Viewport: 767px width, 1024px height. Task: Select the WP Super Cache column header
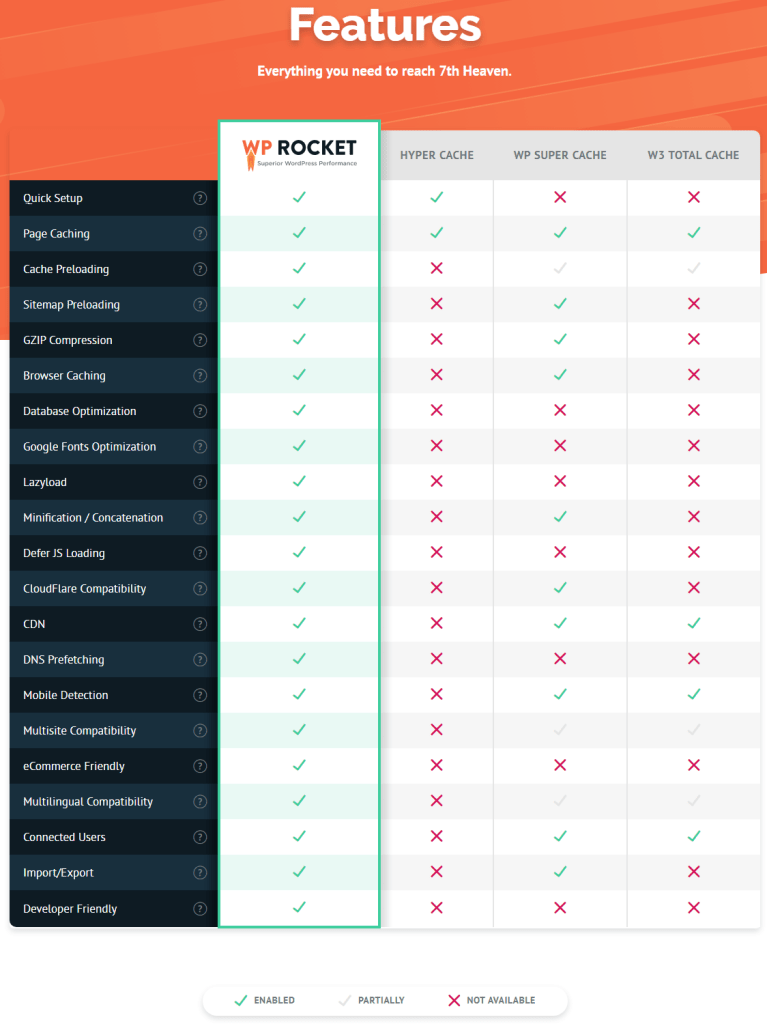click(x=560, y=155)
